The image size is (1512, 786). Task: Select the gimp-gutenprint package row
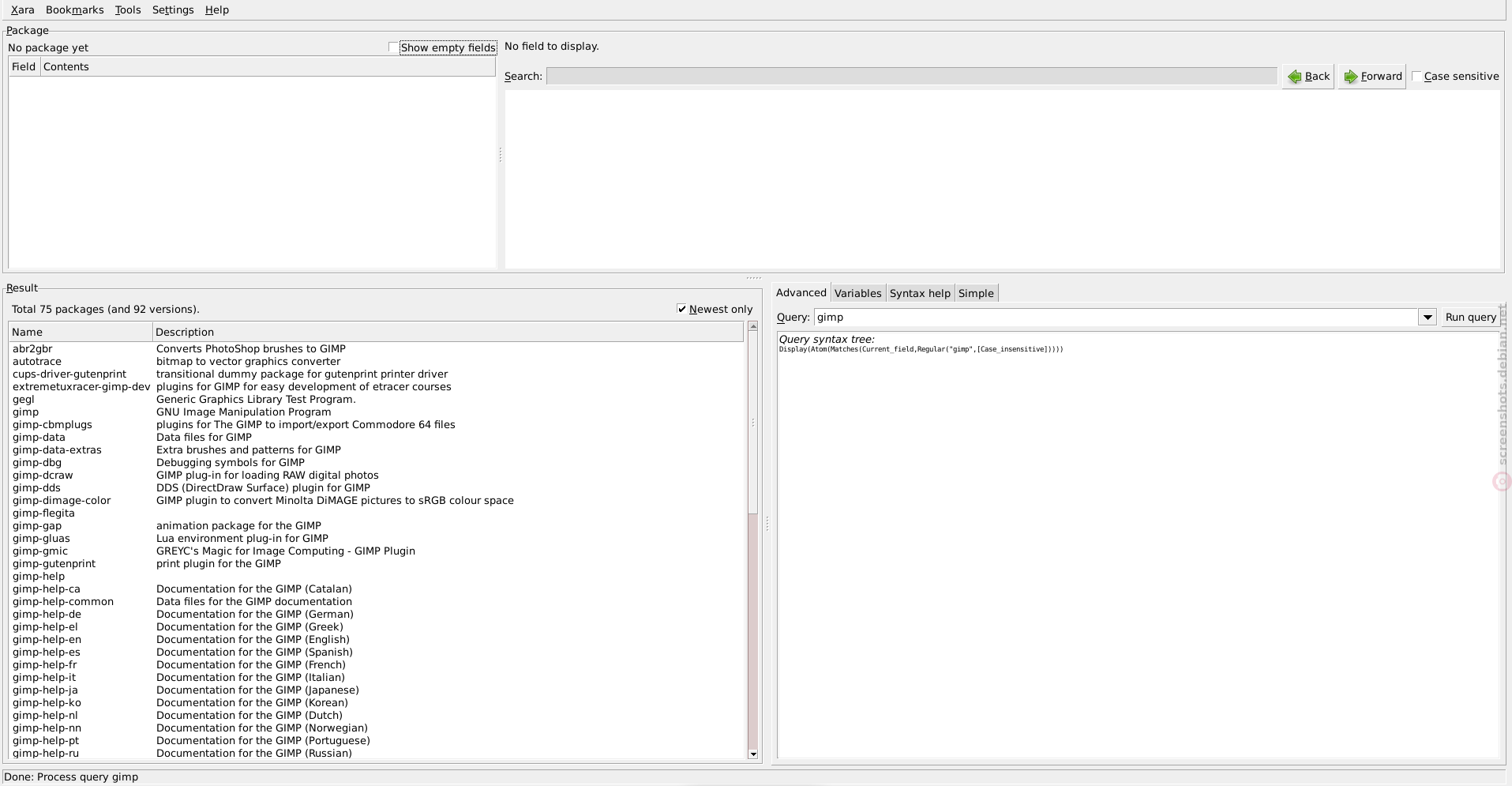coord(377,563)
